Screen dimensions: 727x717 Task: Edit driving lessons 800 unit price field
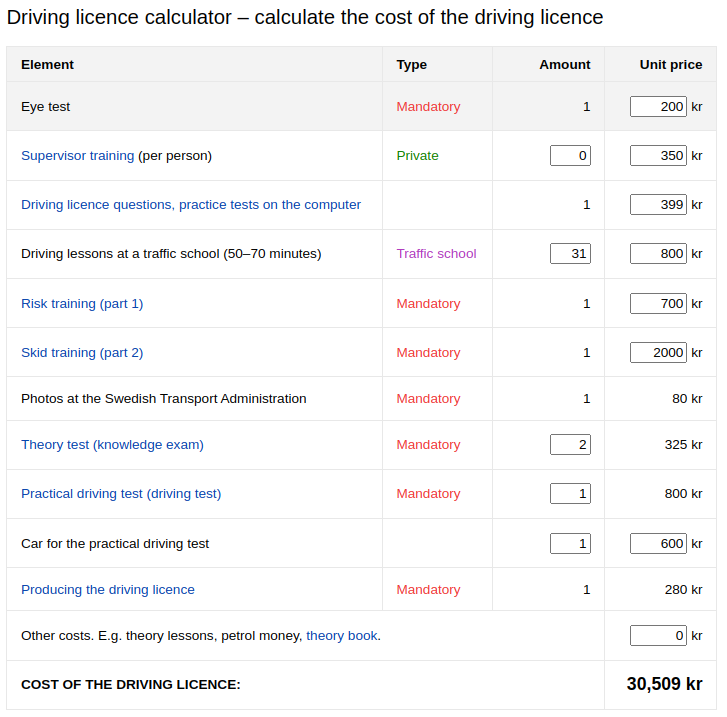pyautogui.click(x=658, y=254)
